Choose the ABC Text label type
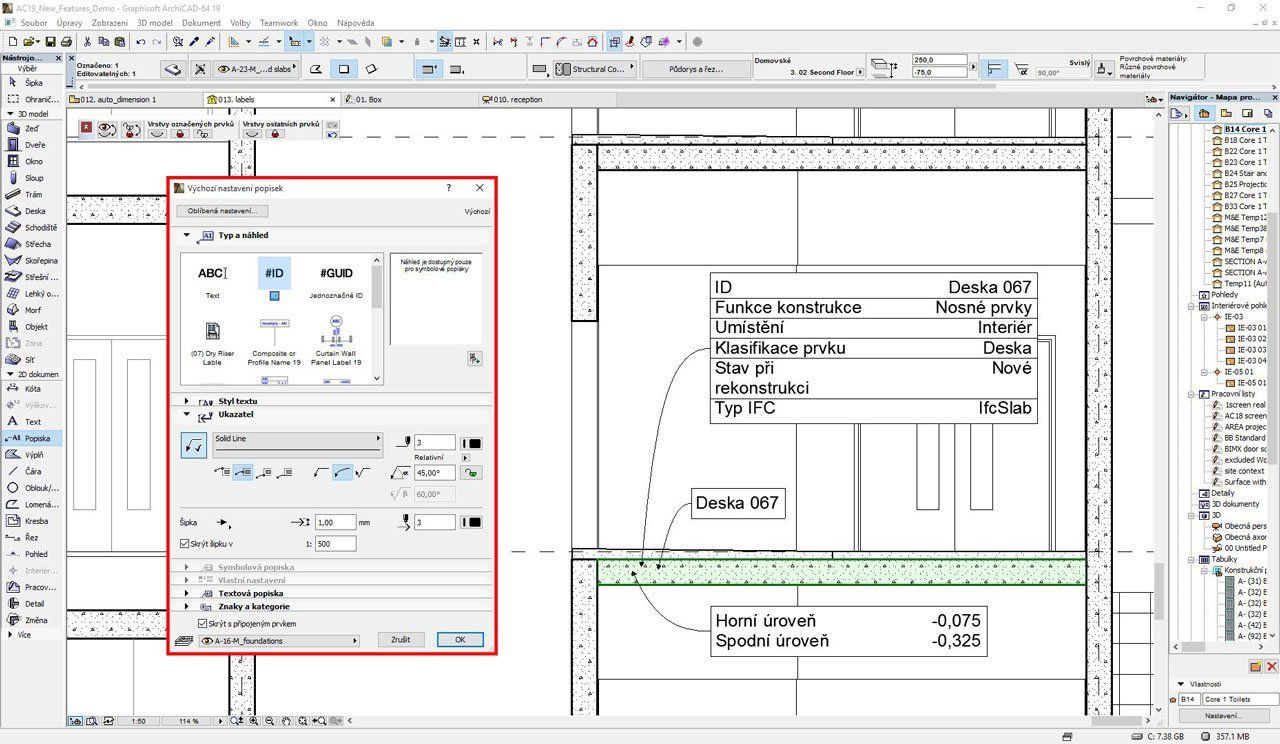The width and height of the screenshot is (1280, 744). click(212, 274)
